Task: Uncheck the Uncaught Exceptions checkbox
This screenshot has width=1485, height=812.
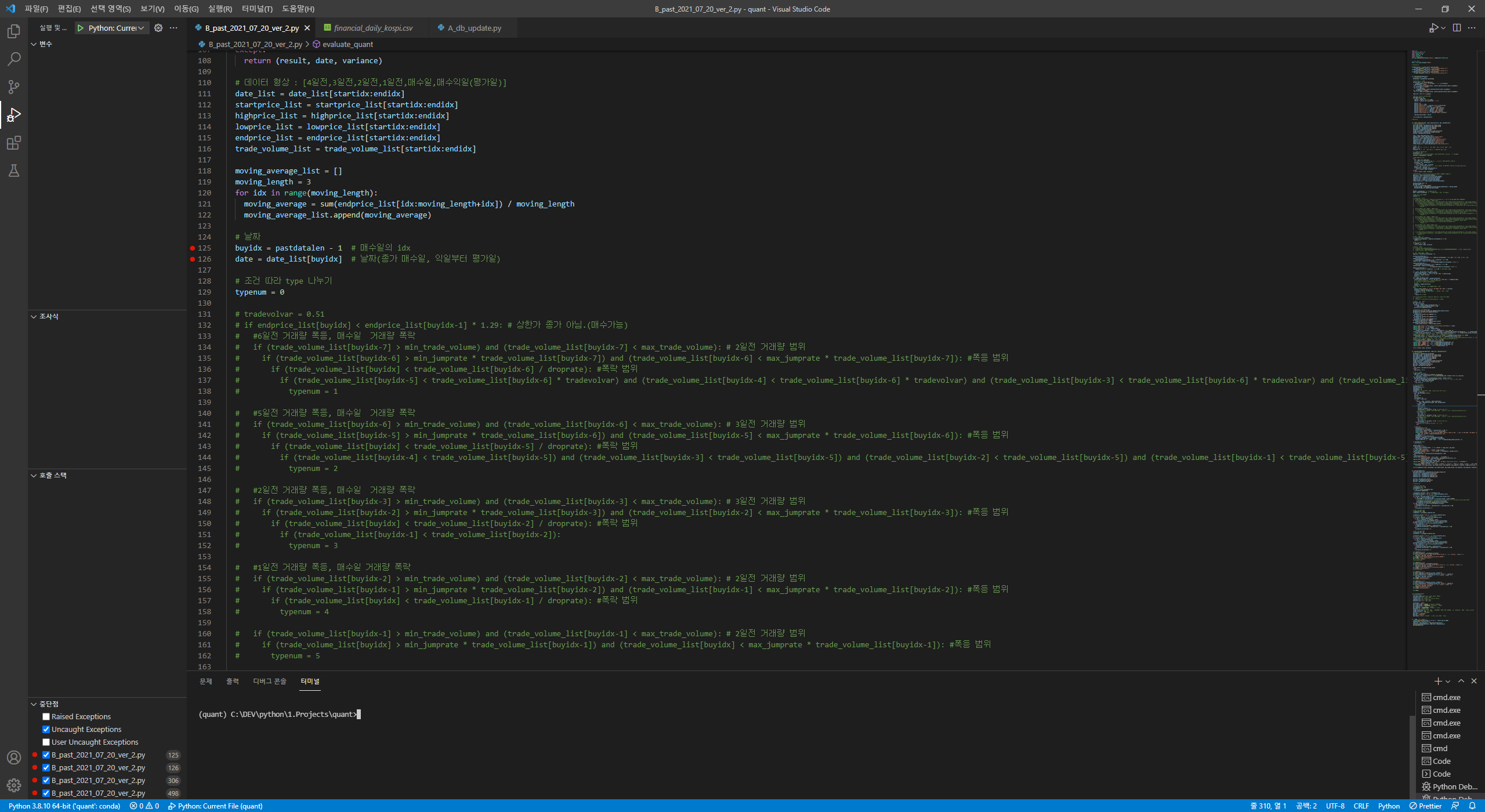Action: click(46, 729)
